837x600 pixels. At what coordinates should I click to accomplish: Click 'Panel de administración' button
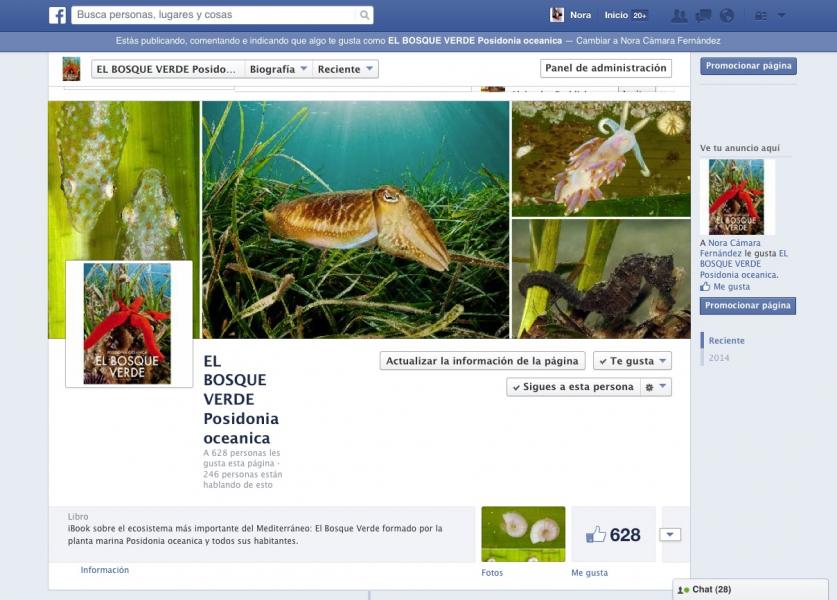606,68
